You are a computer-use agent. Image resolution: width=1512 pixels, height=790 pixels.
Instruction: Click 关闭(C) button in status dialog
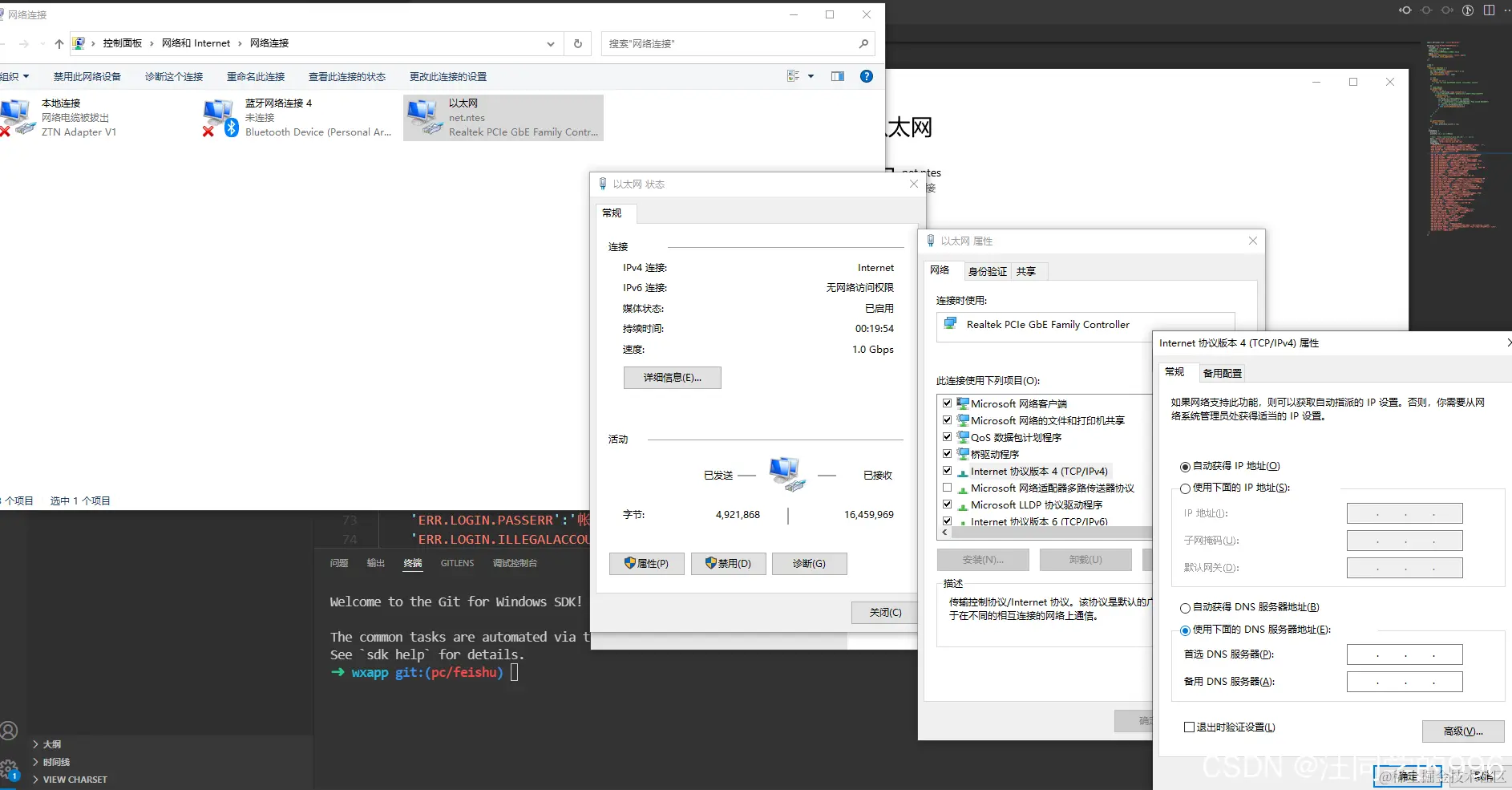pyautogui.click(x=885, y=613)
